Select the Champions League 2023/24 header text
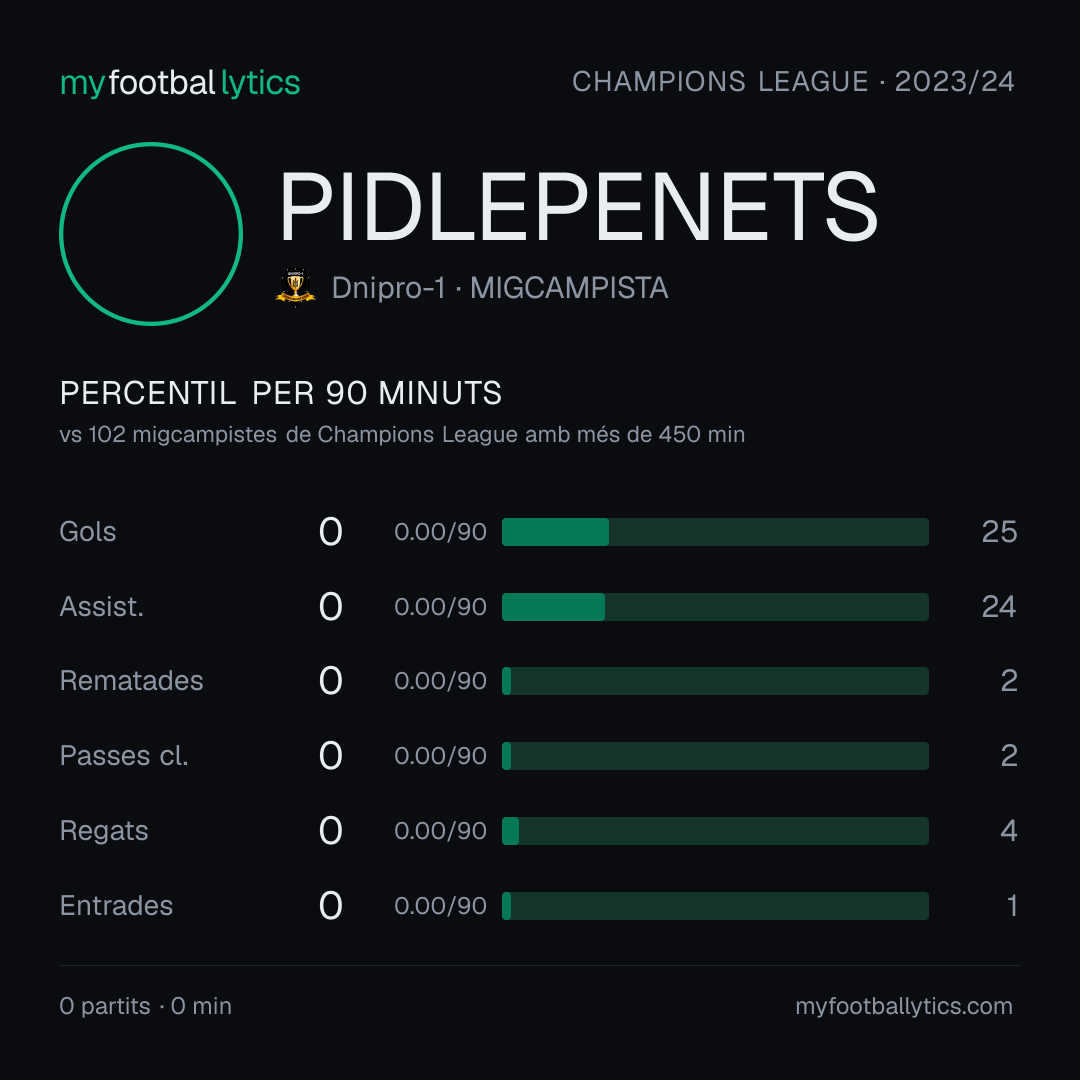The image size is (1080, 1080). (x=793, y=82)
